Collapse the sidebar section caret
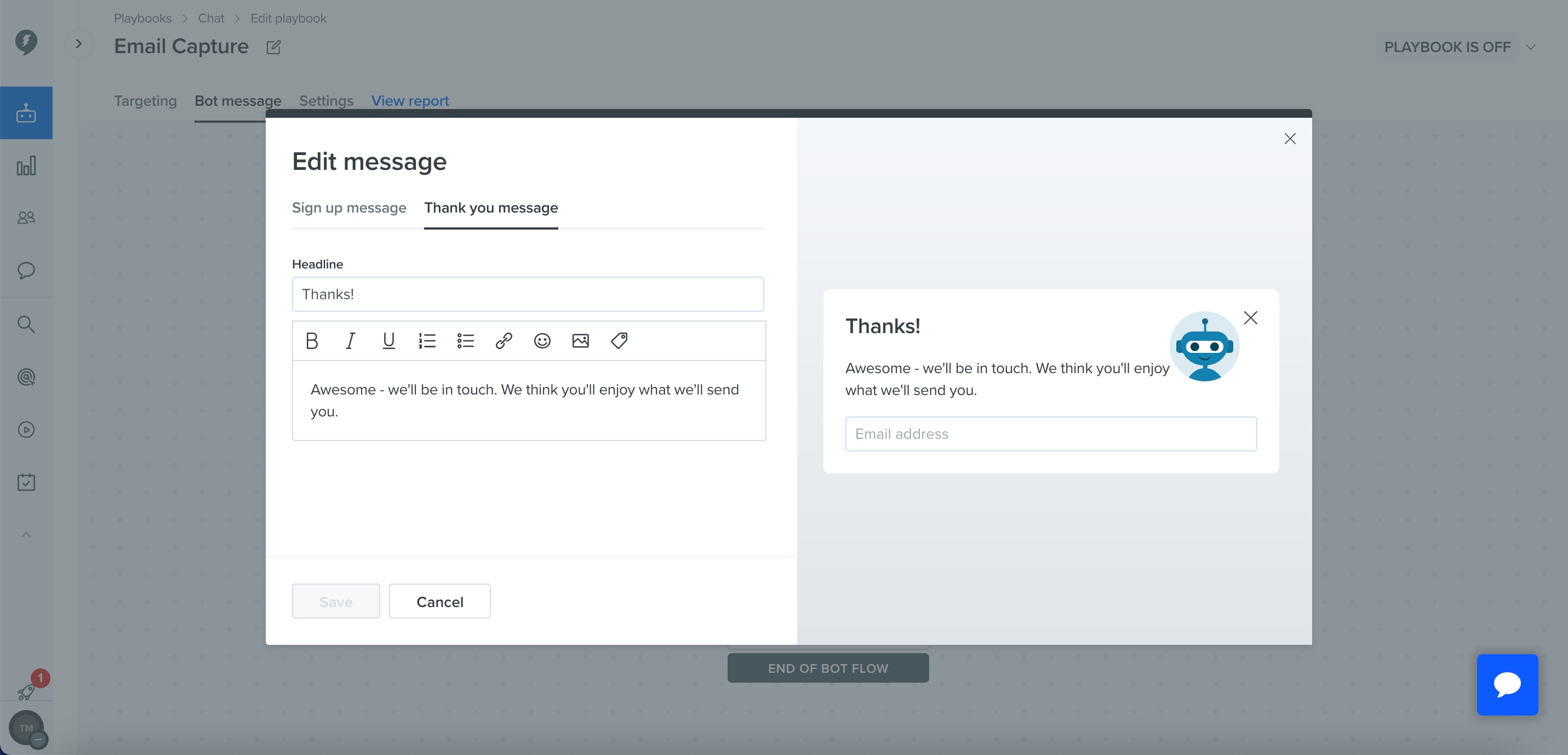1568x755 pixels. 26,535
